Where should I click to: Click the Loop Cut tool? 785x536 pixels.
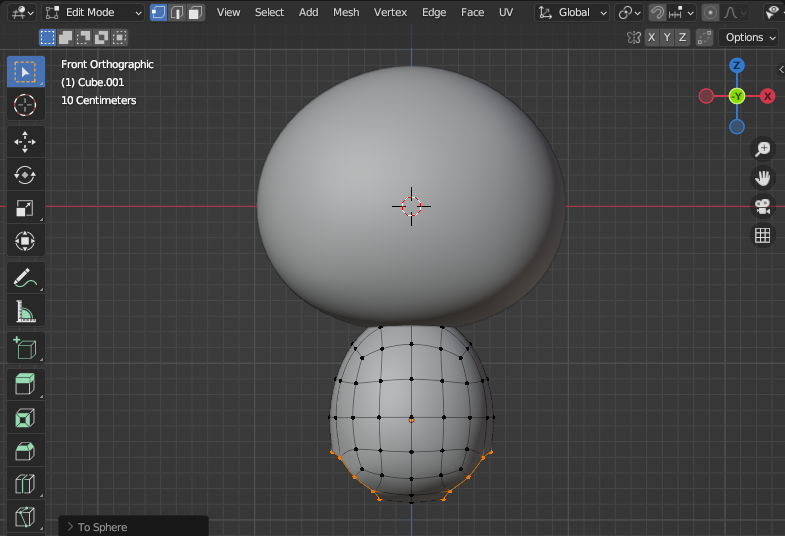pyautogui.click(x=25, y=485)
